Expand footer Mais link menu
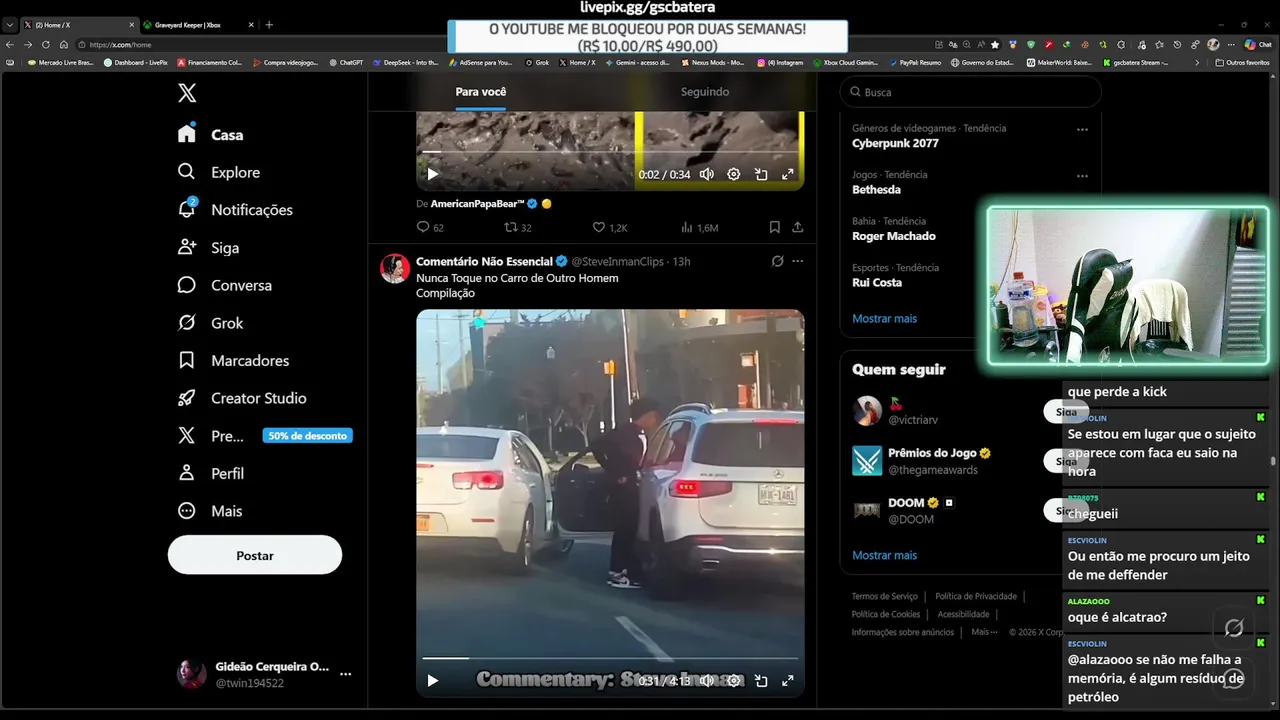 tap(984, 632)
